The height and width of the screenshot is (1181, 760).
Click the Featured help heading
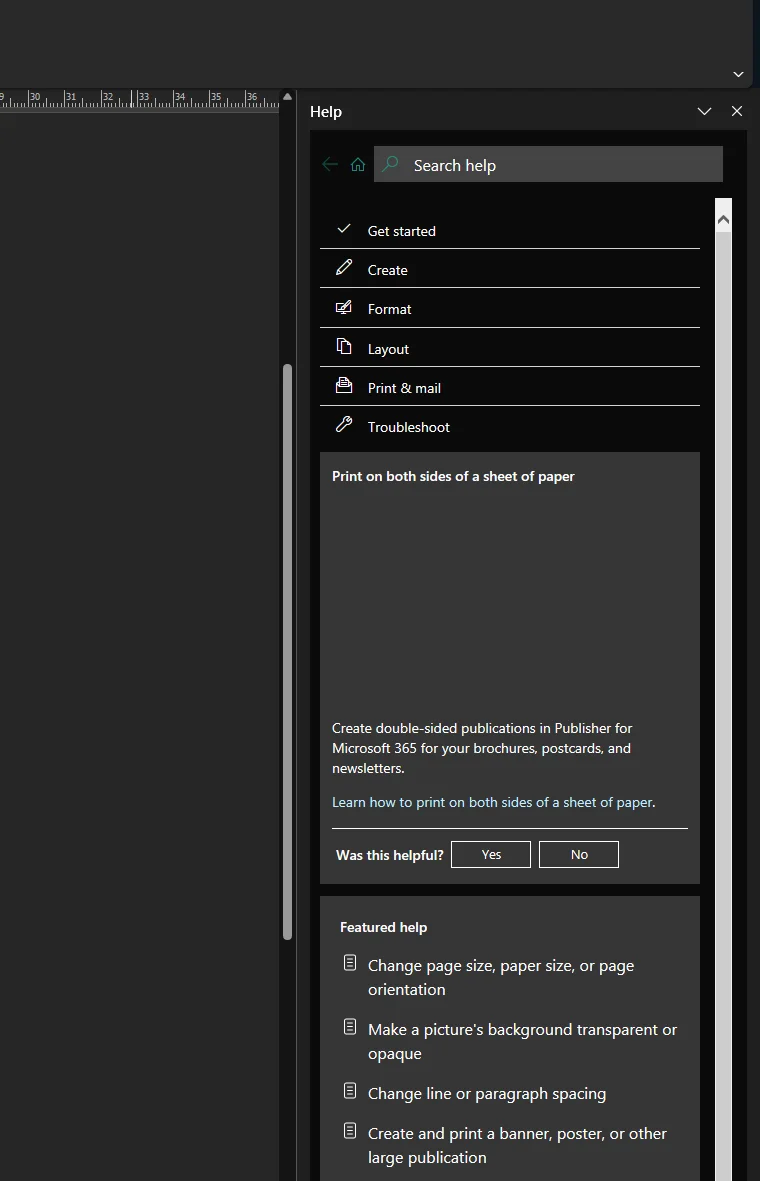(x=383, y=927)
